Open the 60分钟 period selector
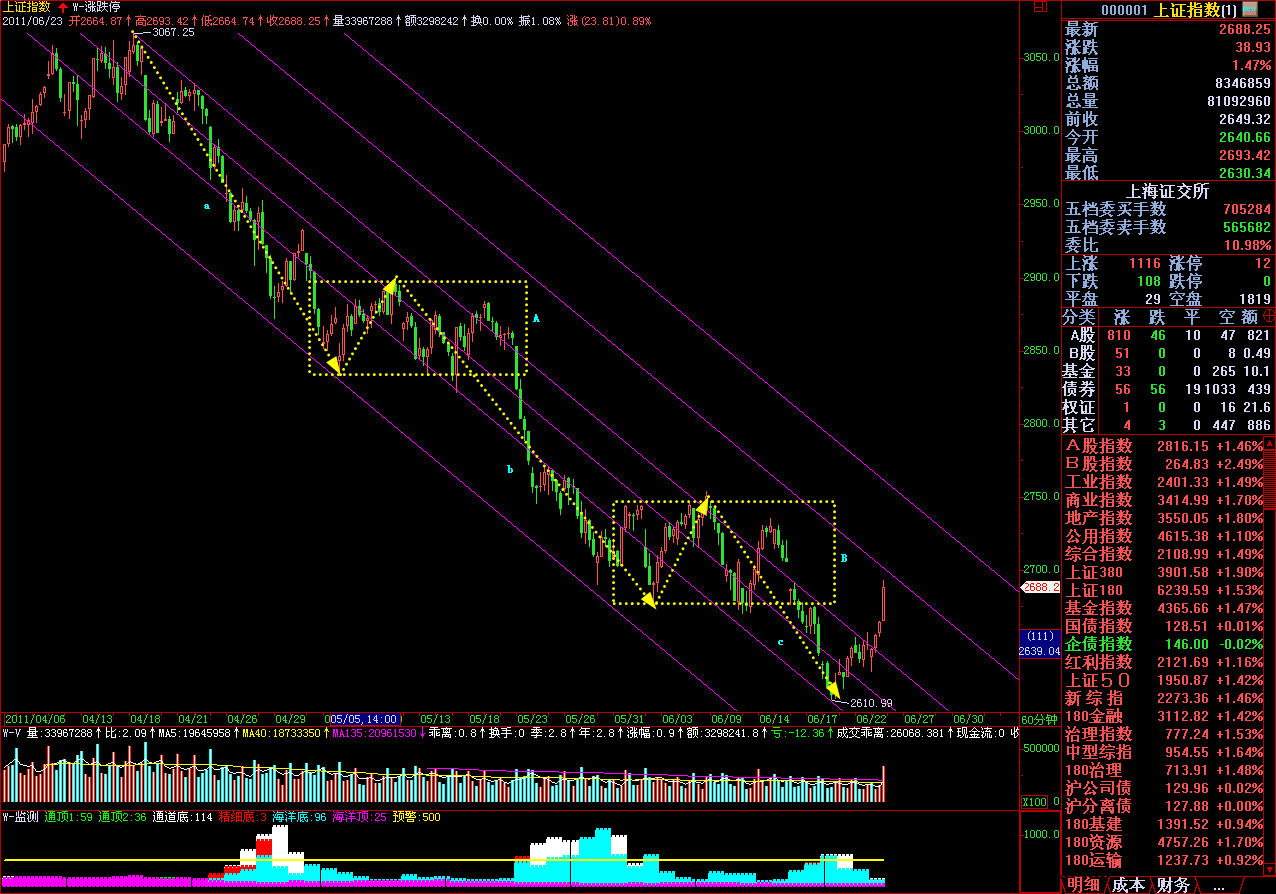Image resolution: width=1276 pixels, height=894 pixels. point(1039,719)
